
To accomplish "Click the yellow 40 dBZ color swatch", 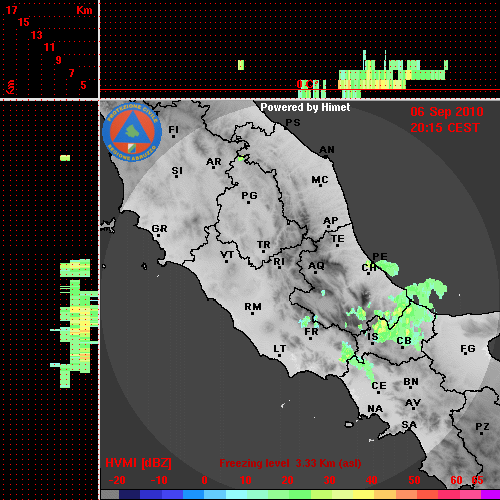I will tap(363, 494).
